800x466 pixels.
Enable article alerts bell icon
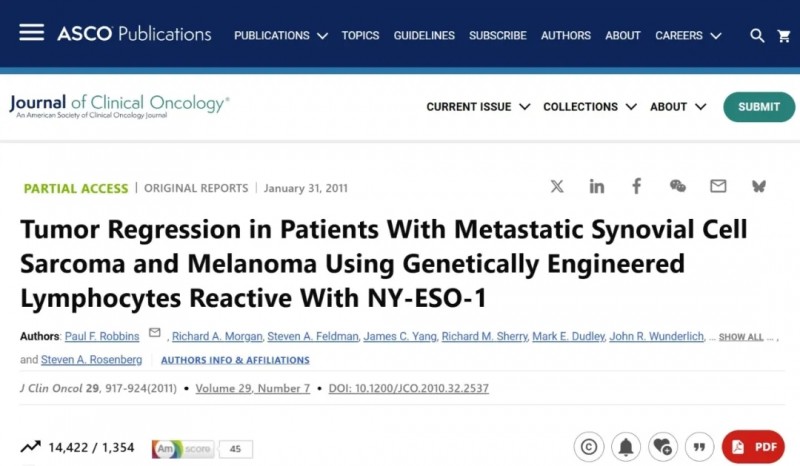626,447
